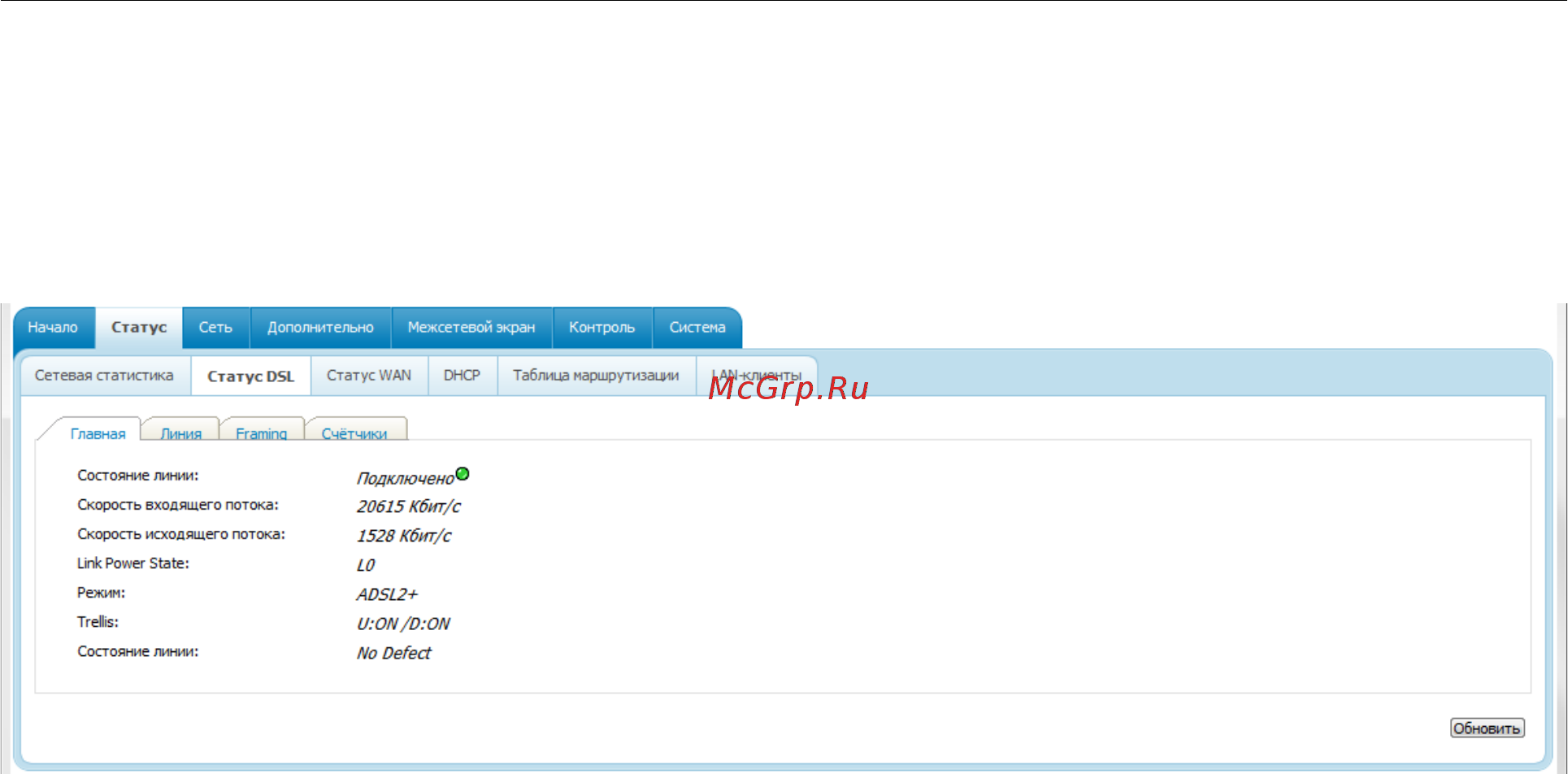Switch to the Контроль tab
1568x774 pixels.
(602, 328)
